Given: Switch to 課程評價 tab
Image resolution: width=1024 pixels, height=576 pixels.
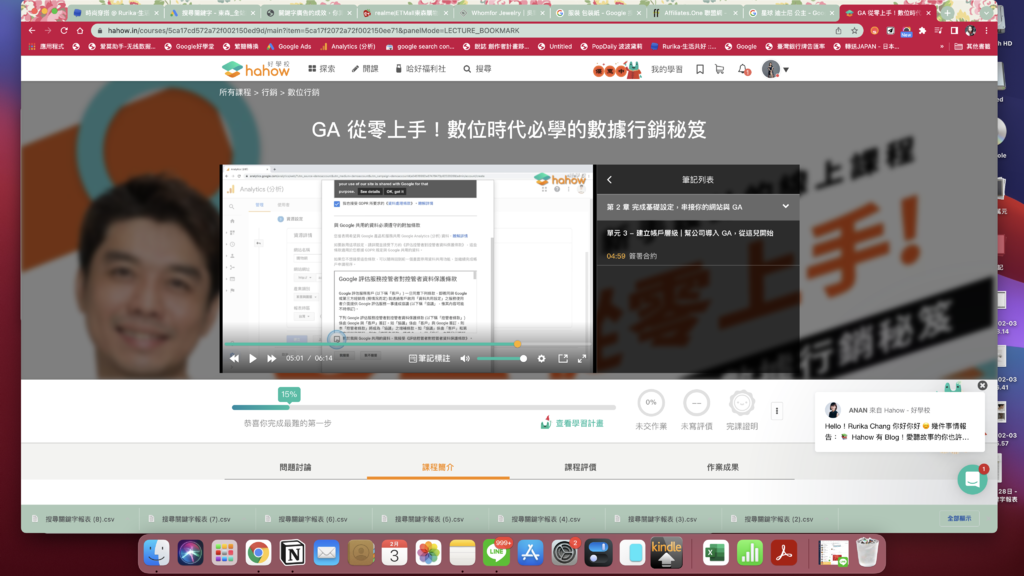Looking at the screenshot, I should pos(580,467).
